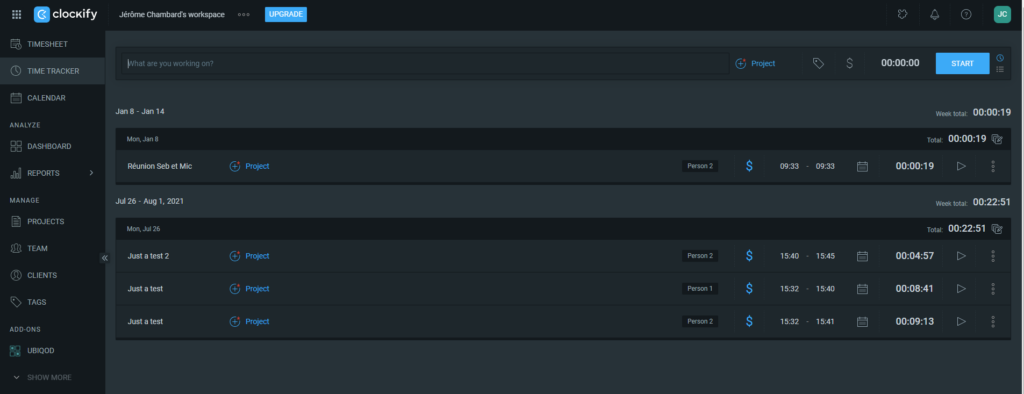Focus the 'What are you working on?' field
1024x394 pixels.
click(425, 63)
